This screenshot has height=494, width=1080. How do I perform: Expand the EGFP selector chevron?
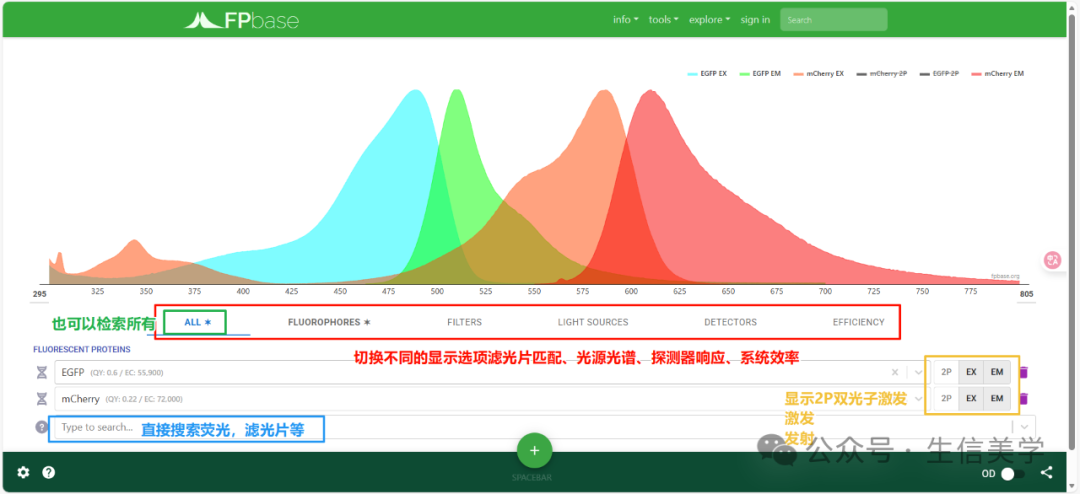tap(917, 372)
